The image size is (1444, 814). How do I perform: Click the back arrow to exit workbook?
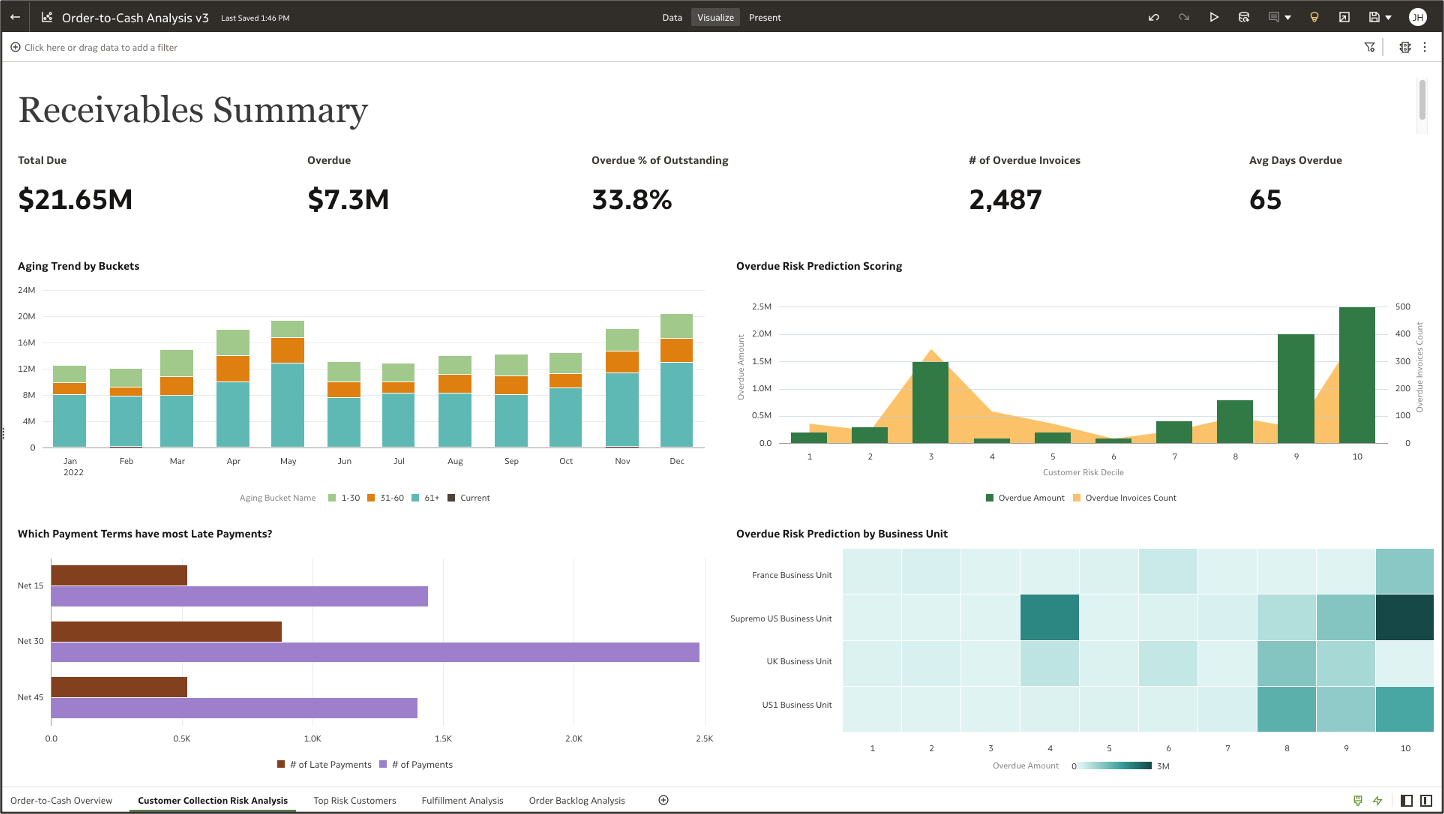15,17
